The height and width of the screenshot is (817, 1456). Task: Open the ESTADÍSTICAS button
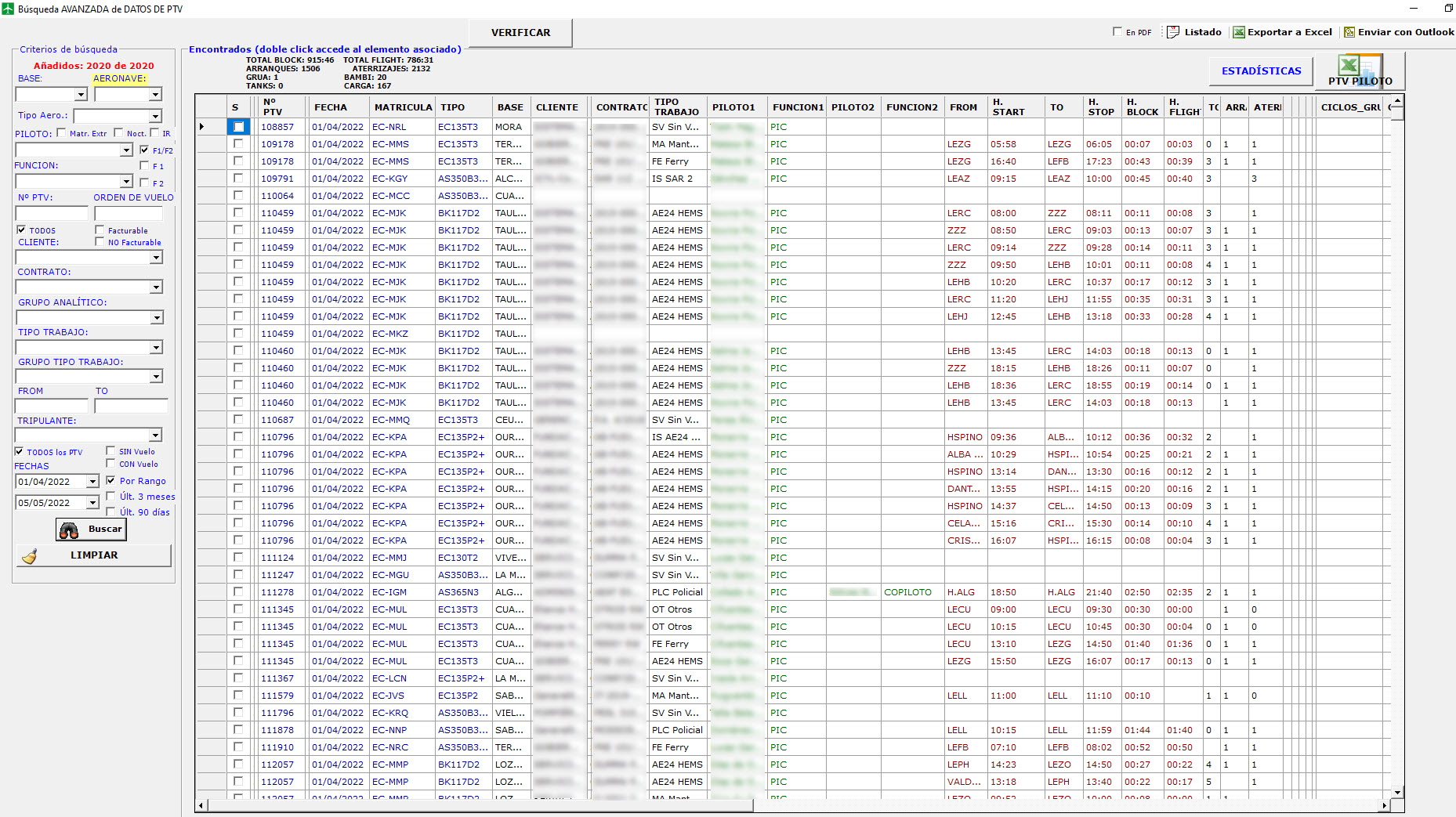1261,71
